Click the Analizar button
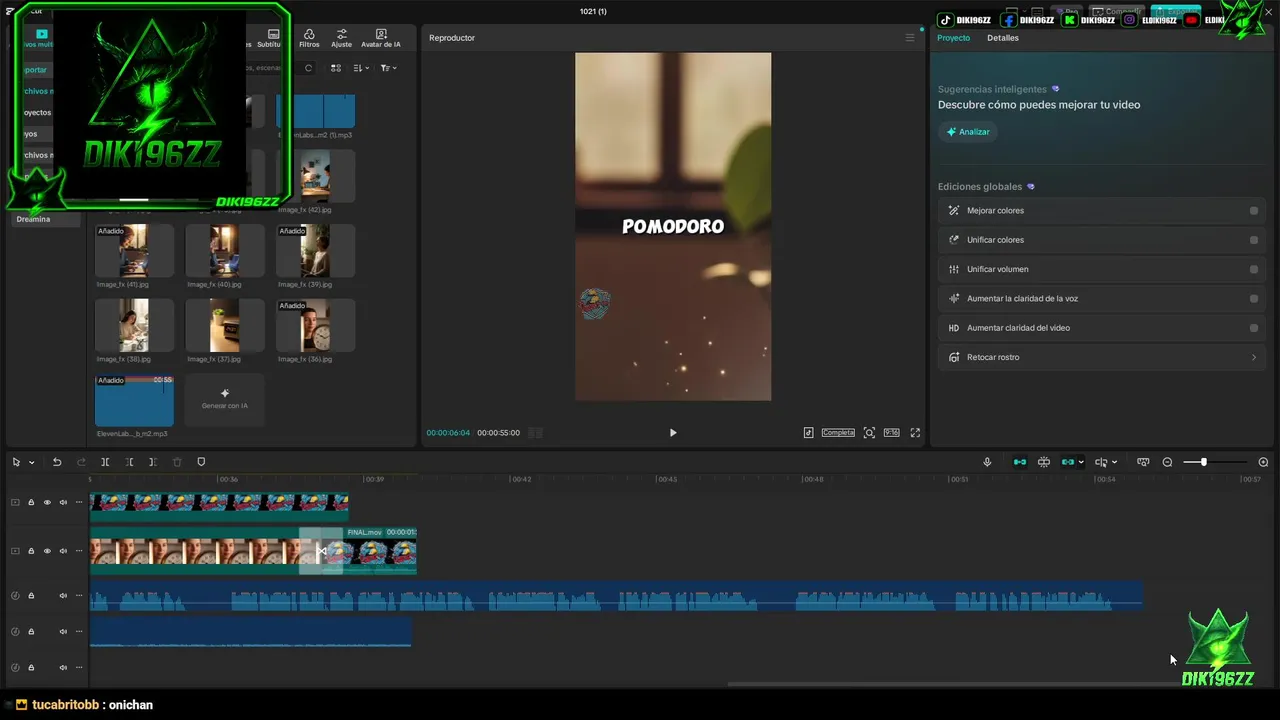This screenshot has width=1280, height=720. 967,132
